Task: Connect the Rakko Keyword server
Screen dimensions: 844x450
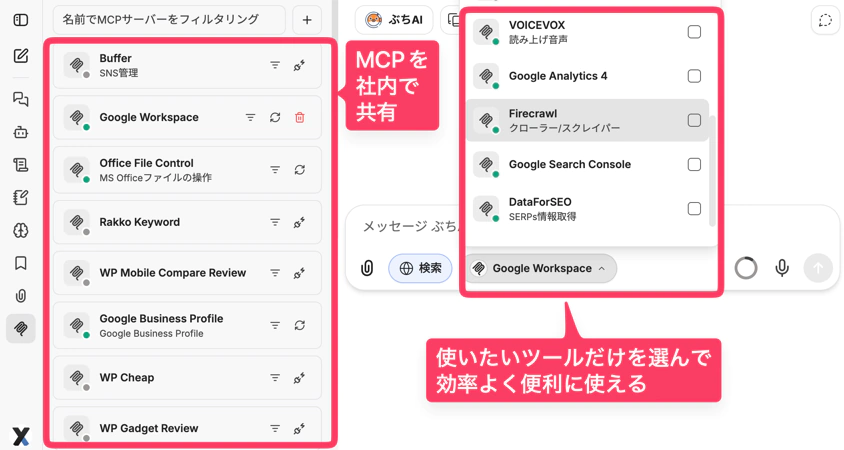Action: [x=299, y=222]
